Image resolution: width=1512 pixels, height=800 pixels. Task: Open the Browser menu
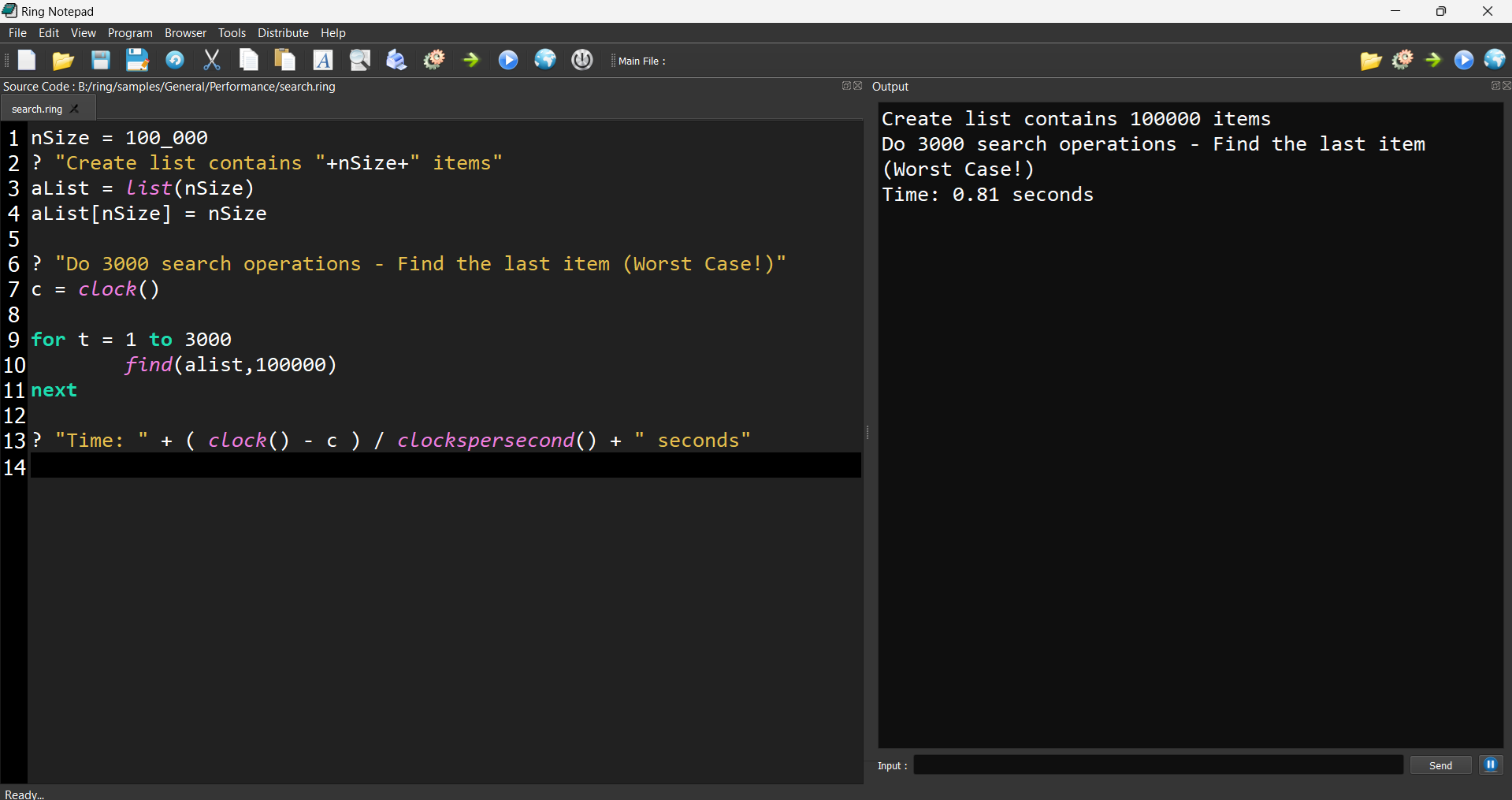pyautogui.click(x=186, y=32)
